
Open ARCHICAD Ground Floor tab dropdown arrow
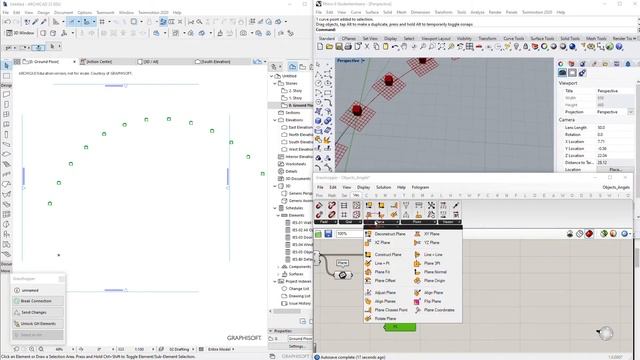click(74, 62)
